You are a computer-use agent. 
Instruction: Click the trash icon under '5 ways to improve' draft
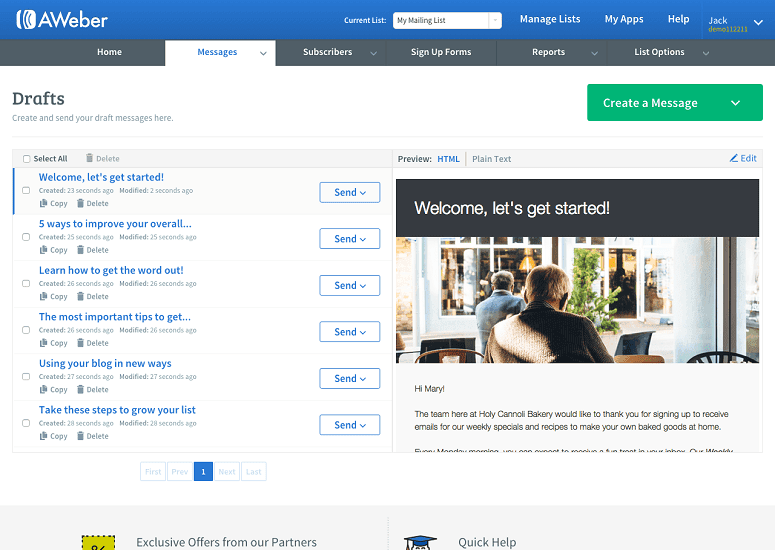[x=80, y=250]
